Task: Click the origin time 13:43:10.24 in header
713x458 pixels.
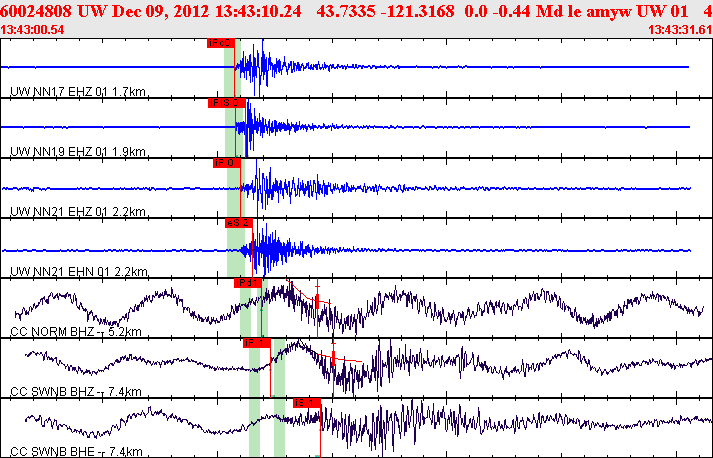Action: [x=258, y=11]
